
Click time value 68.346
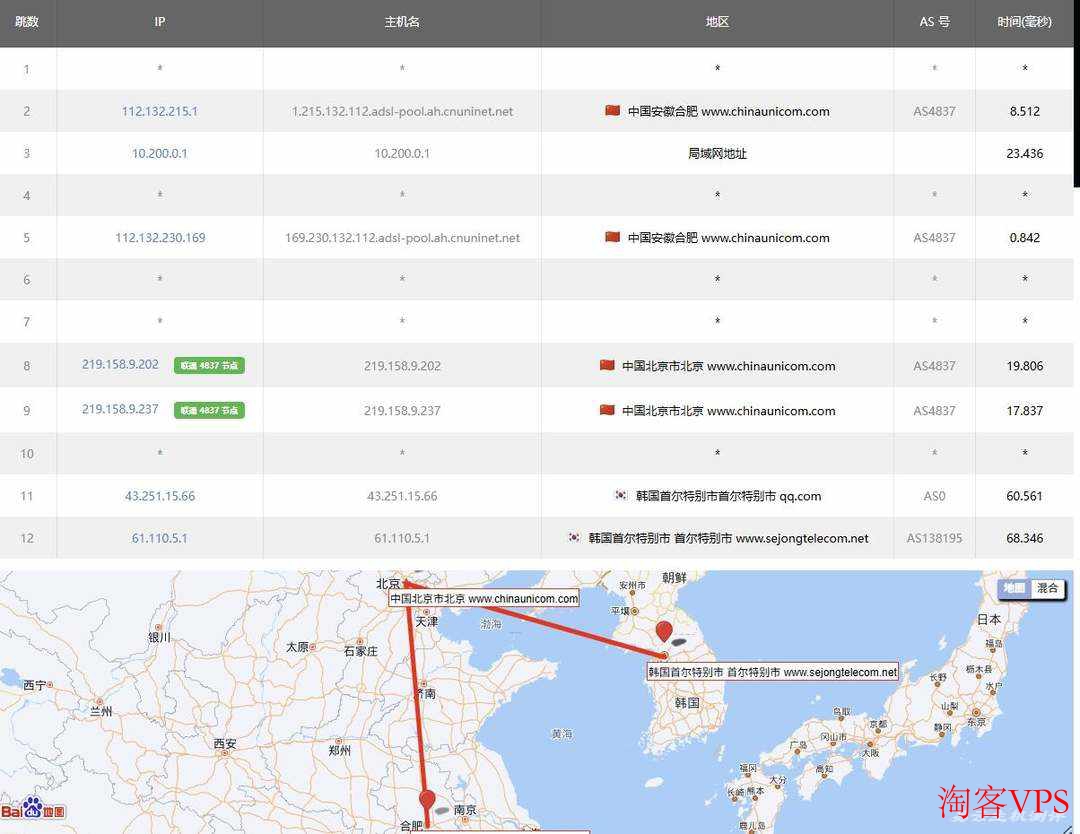(1024, 538)
